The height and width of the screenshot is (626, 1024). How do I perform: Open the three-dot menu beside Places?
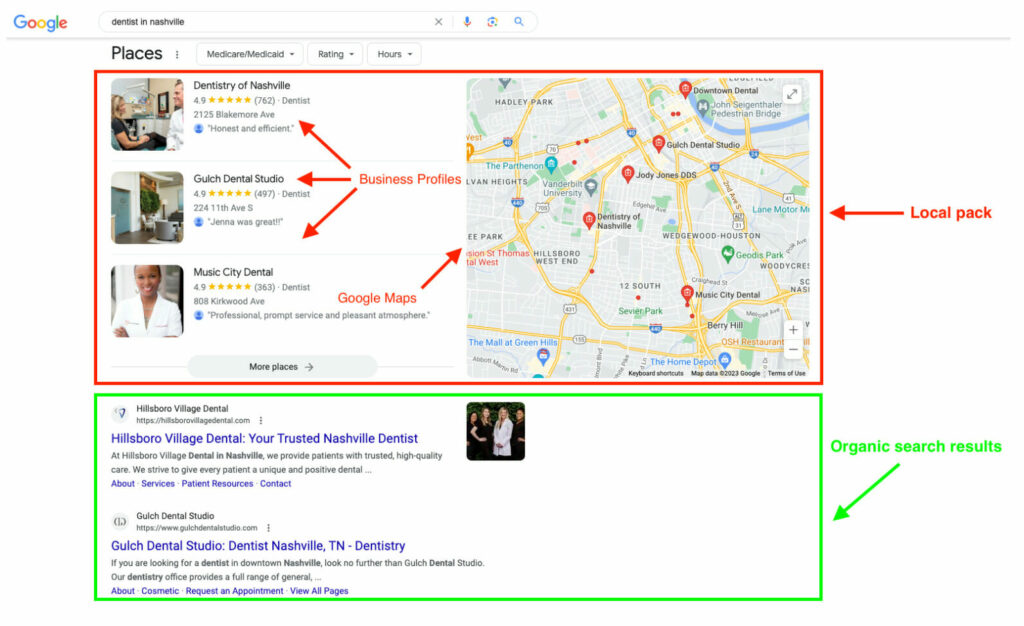(x=177, y=54)
